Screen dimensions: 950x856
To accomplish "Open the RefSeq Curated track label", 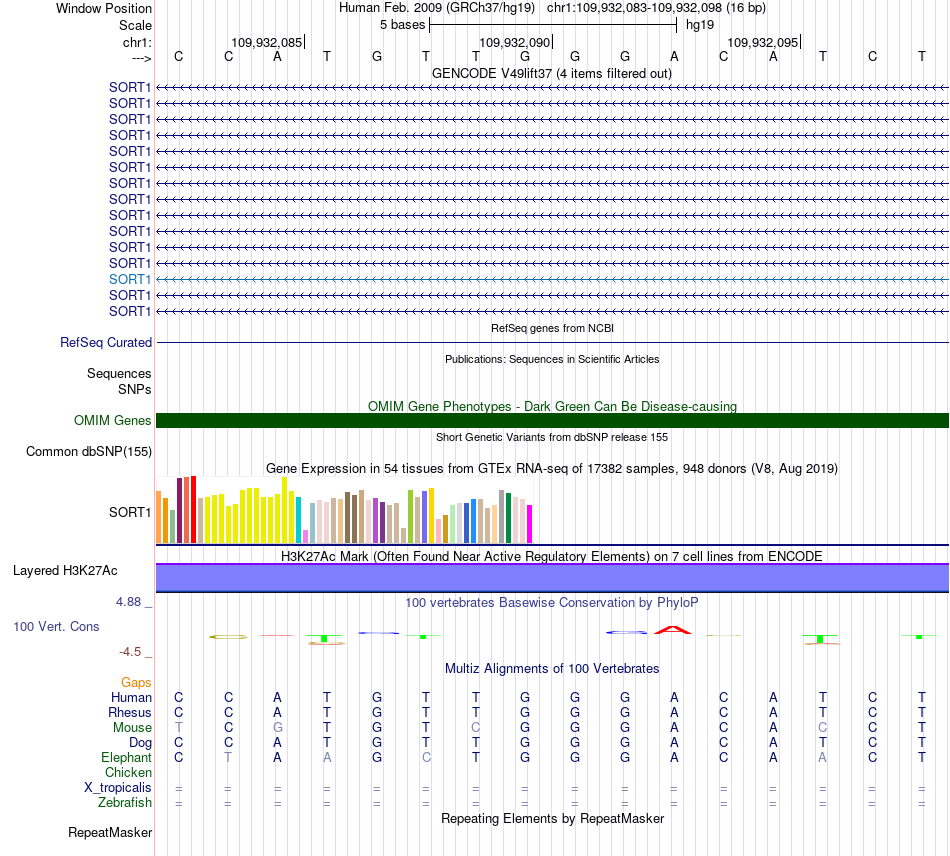I will [106, 342].
